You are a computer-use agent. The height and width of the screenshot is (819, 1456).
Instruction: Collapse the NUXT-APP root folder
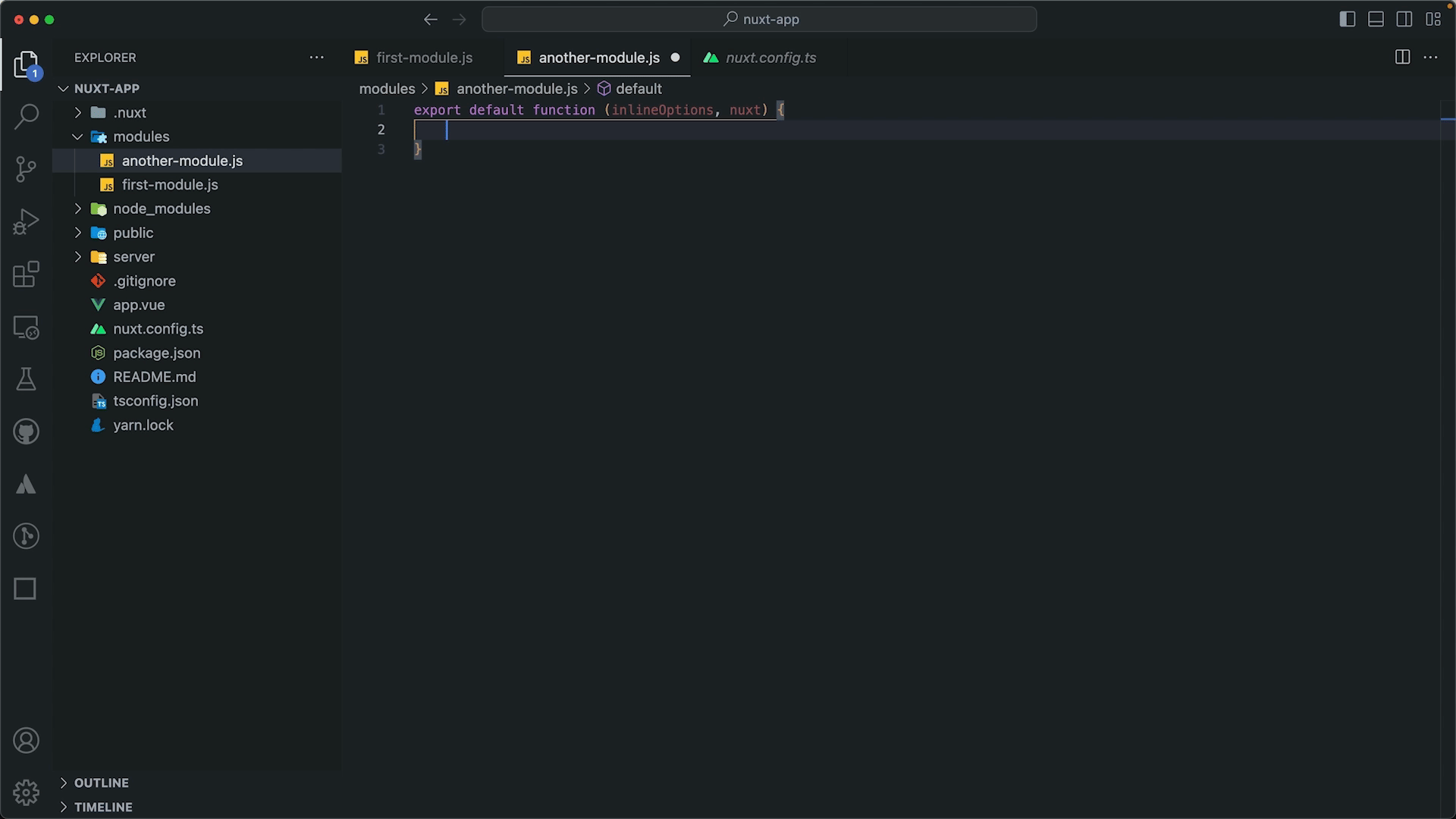point(64,89)
